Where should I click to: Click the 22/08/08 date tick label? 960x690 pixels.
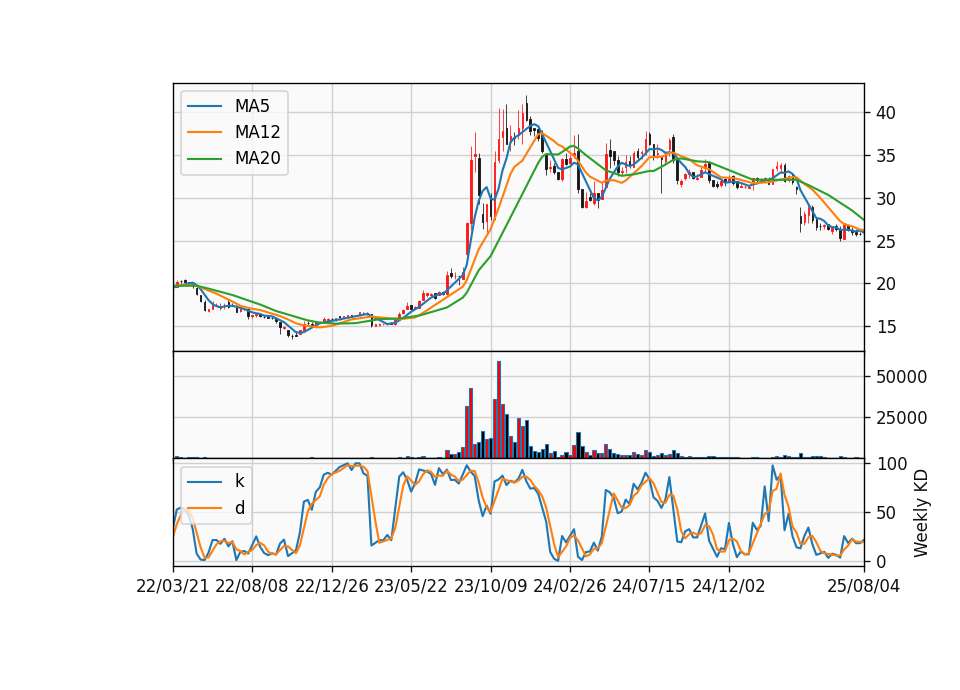252,587
